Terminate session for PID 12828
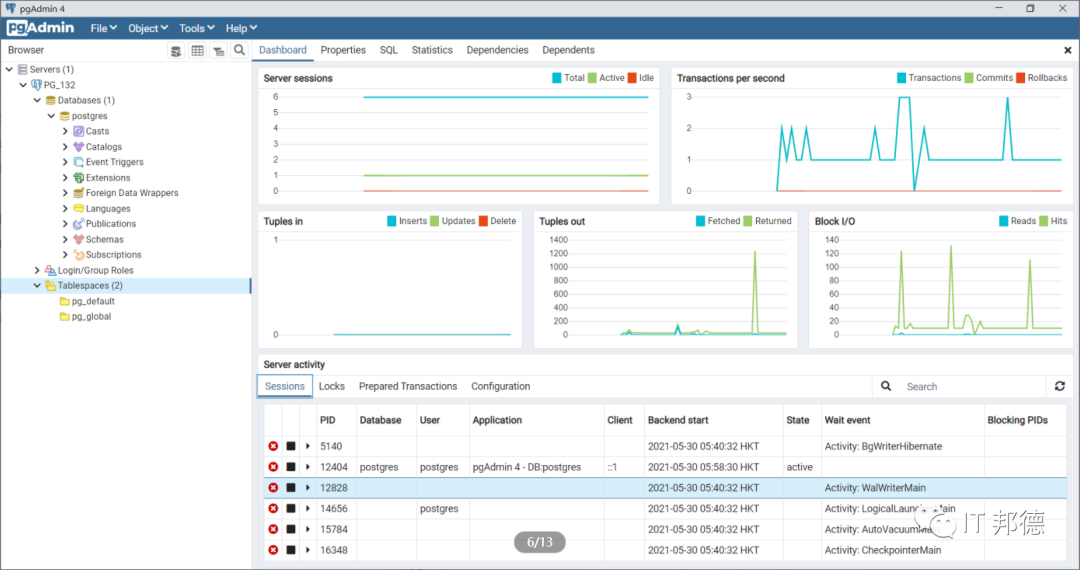Viewport: 1080px width, 570px height. point(273,487)
